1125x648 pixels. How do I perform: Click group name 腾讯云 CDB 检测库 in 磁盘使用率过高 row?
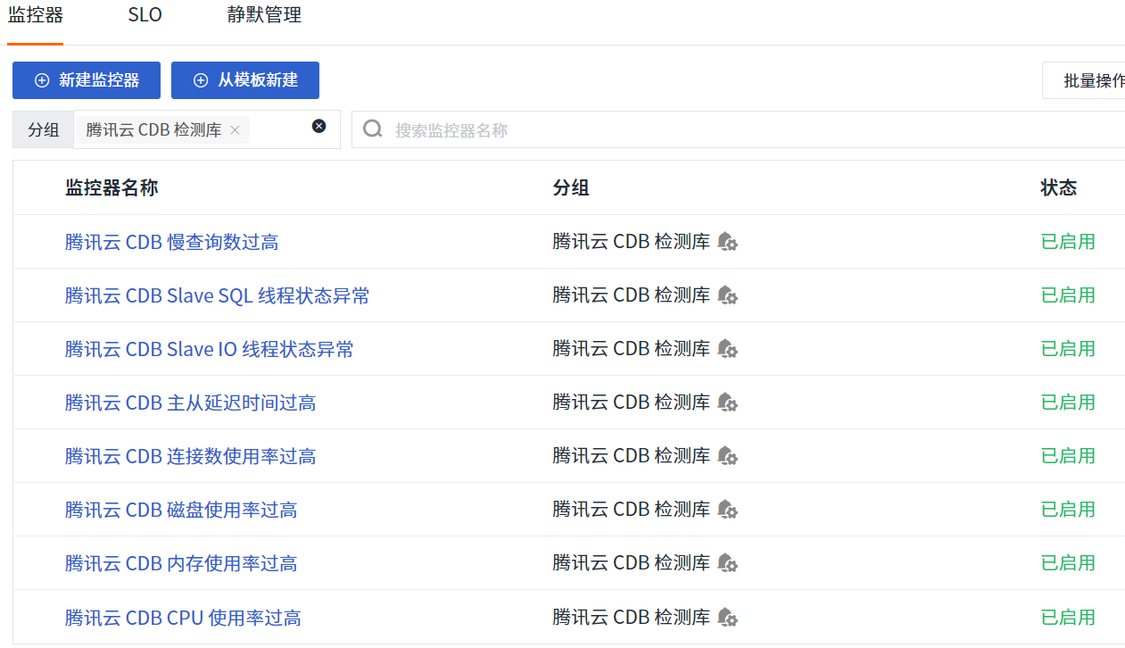(x=631, y=510)
